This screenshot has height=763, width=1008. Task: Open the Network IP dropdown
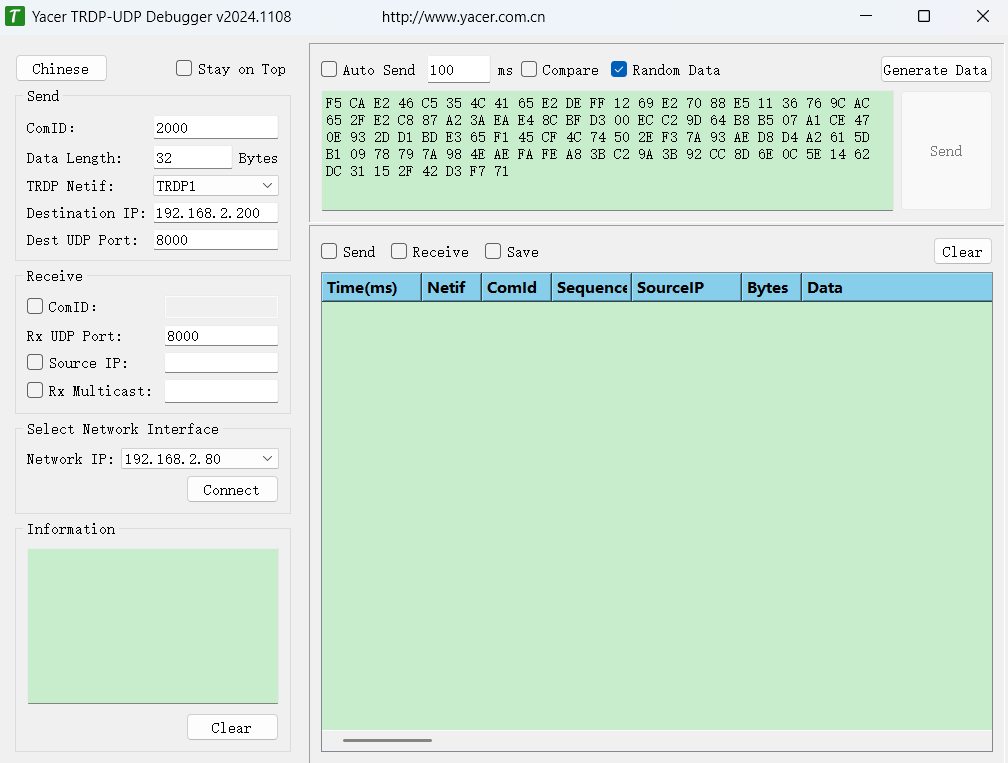click(x=268, y=458)
